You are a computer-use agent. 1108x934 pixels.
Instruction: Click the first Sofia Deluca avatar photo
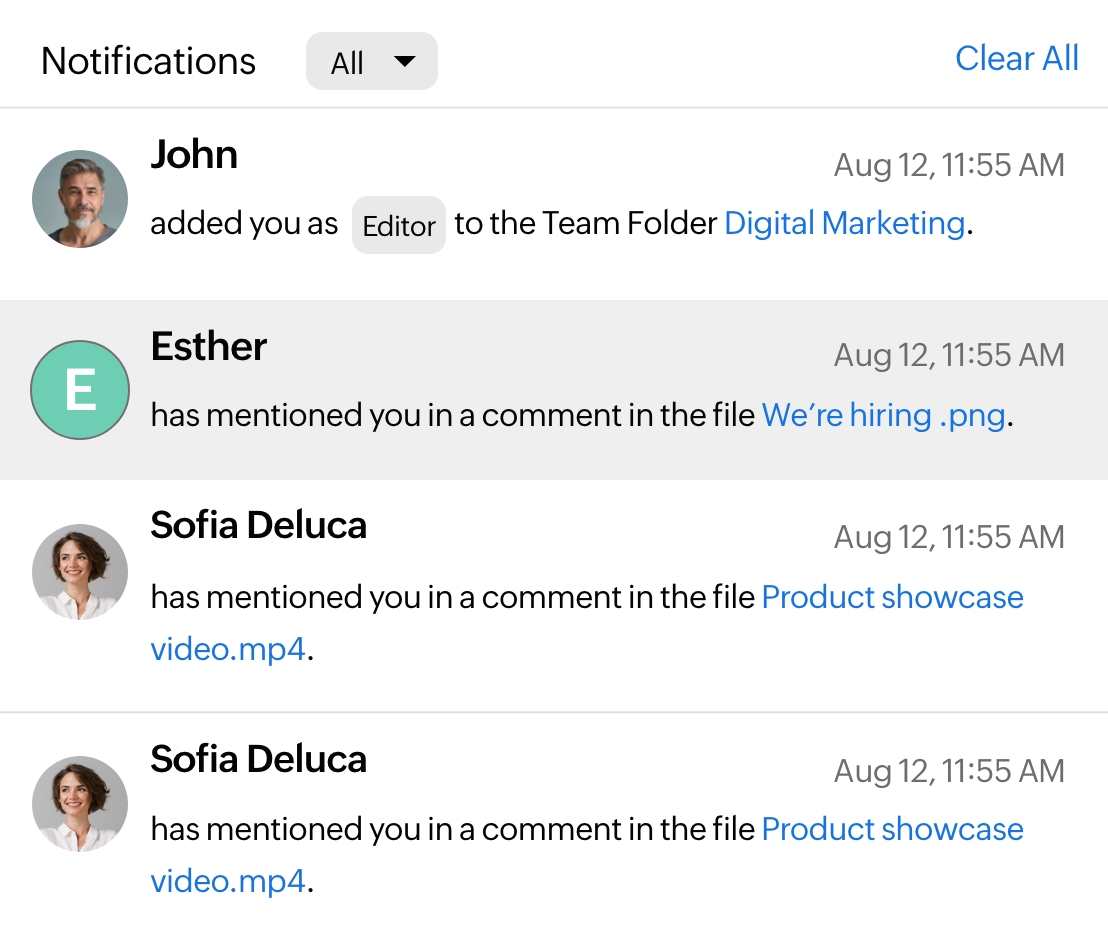point(80,572)
